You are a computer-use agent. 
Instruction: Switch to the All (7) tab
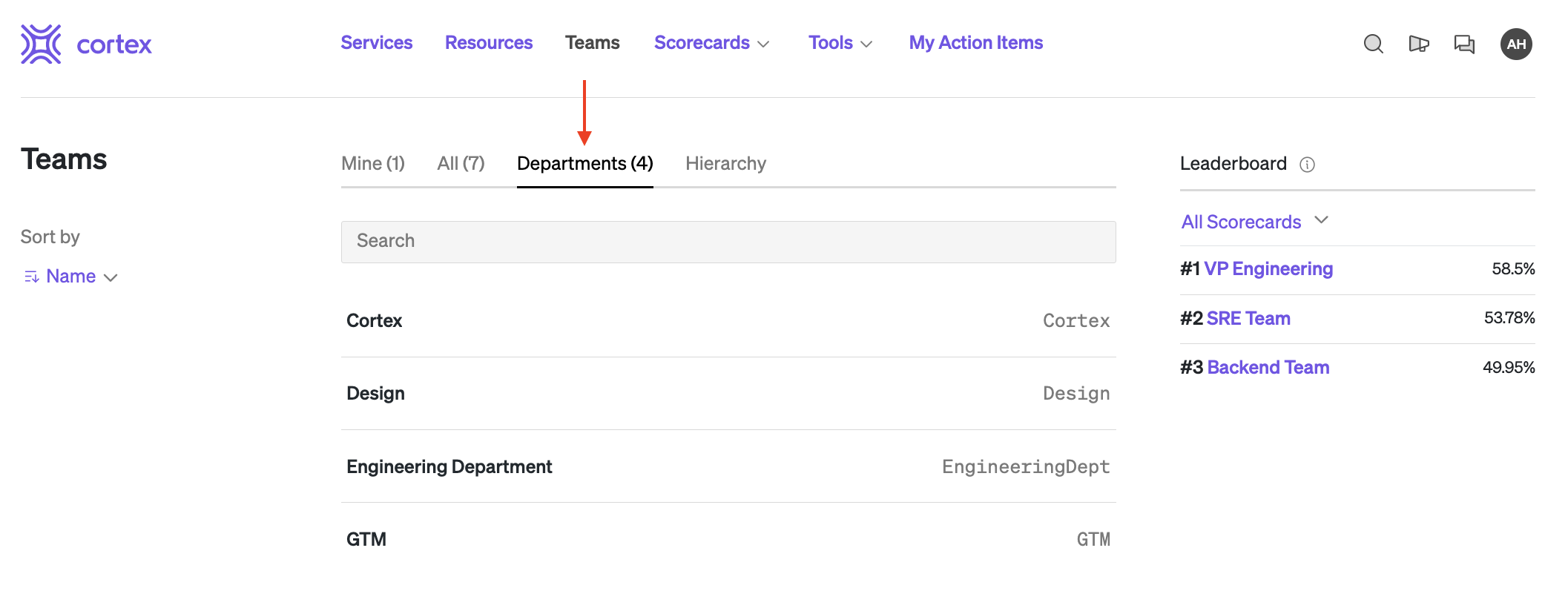pos(461,164)
